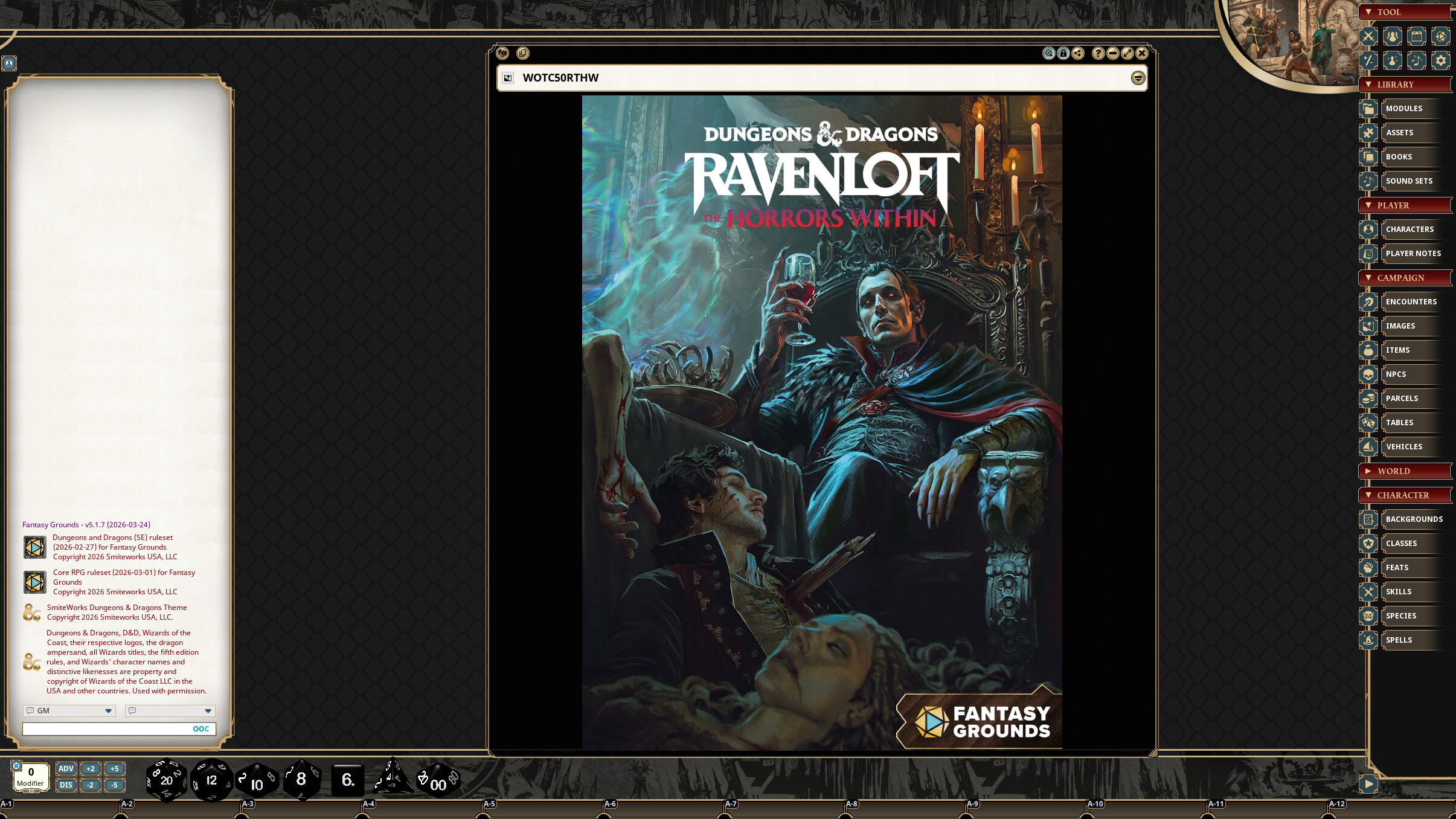
Task: Toggle the -5 modifier button
Action: click(115, 785)
